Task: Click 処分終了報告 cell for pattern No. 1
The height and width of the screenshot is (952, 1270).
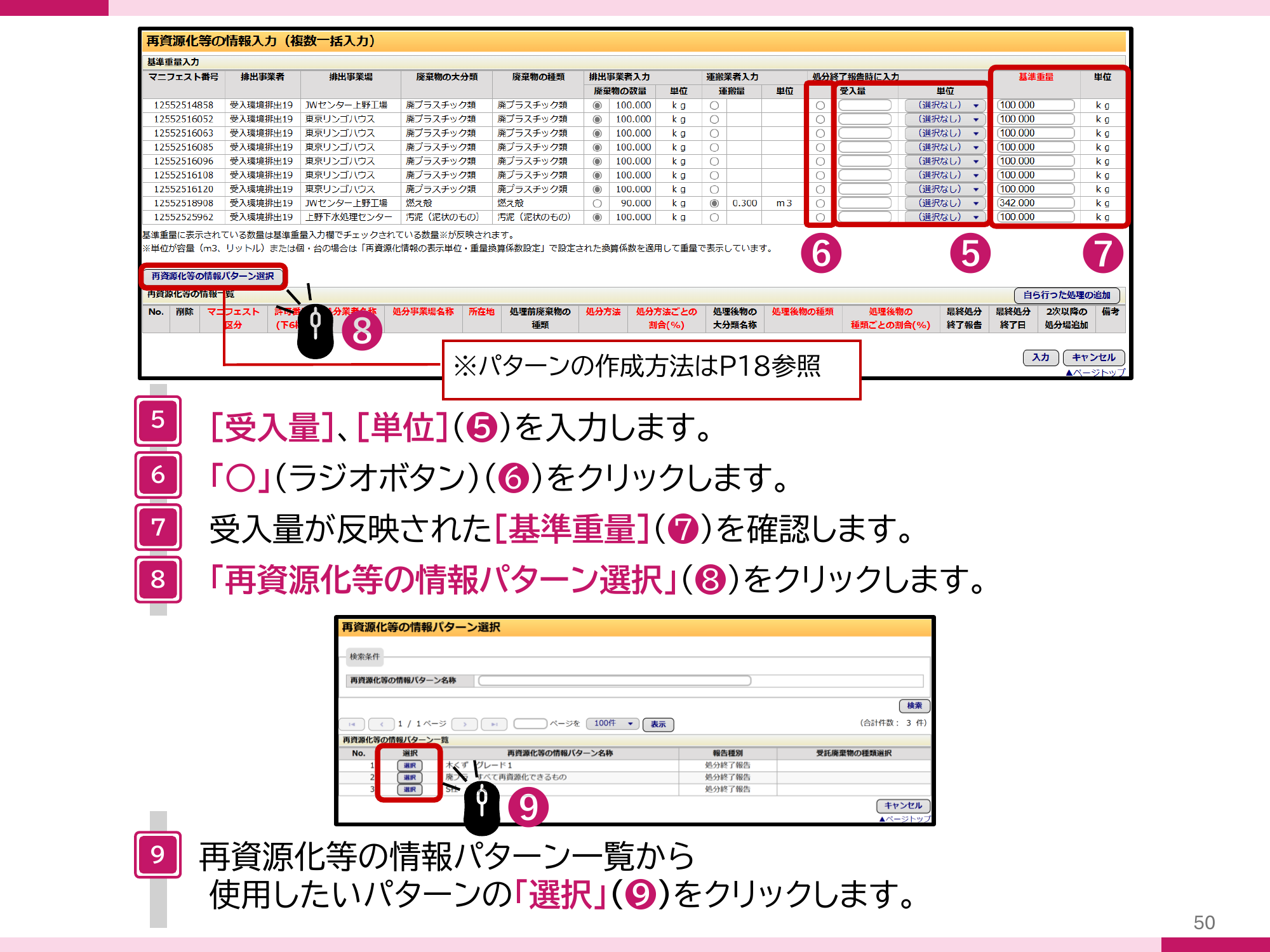Action: (727, 765)
